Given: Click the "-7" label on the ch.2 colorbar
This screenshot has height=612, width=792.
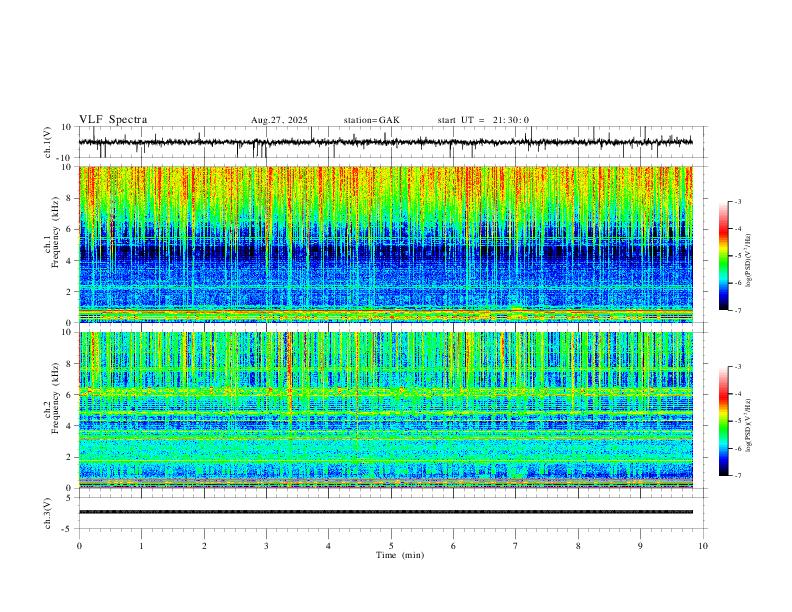Looking at the screenshot, I should coord(737,475).
